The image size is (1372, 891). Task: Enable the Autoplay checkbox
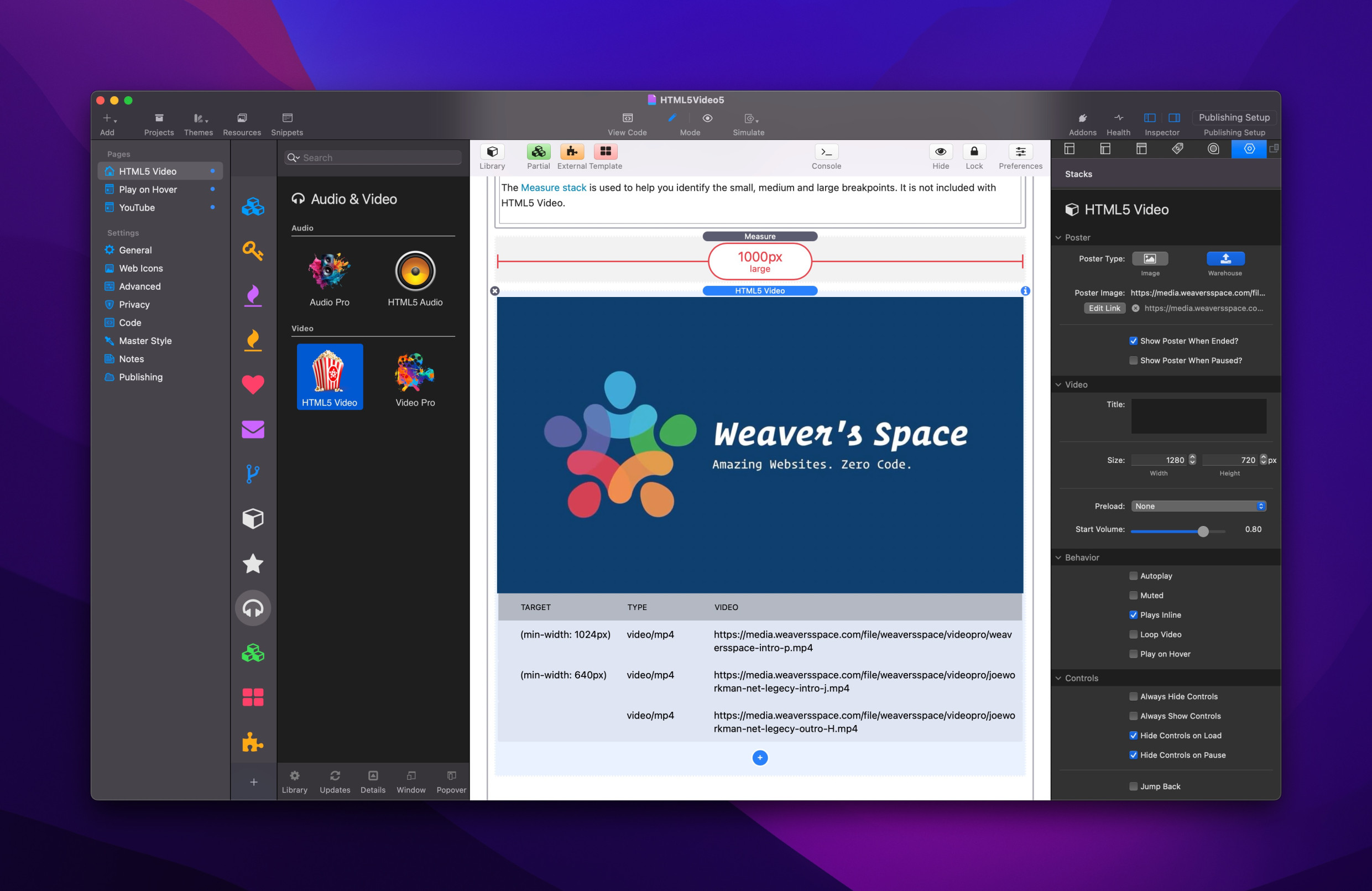(1133, 576)
